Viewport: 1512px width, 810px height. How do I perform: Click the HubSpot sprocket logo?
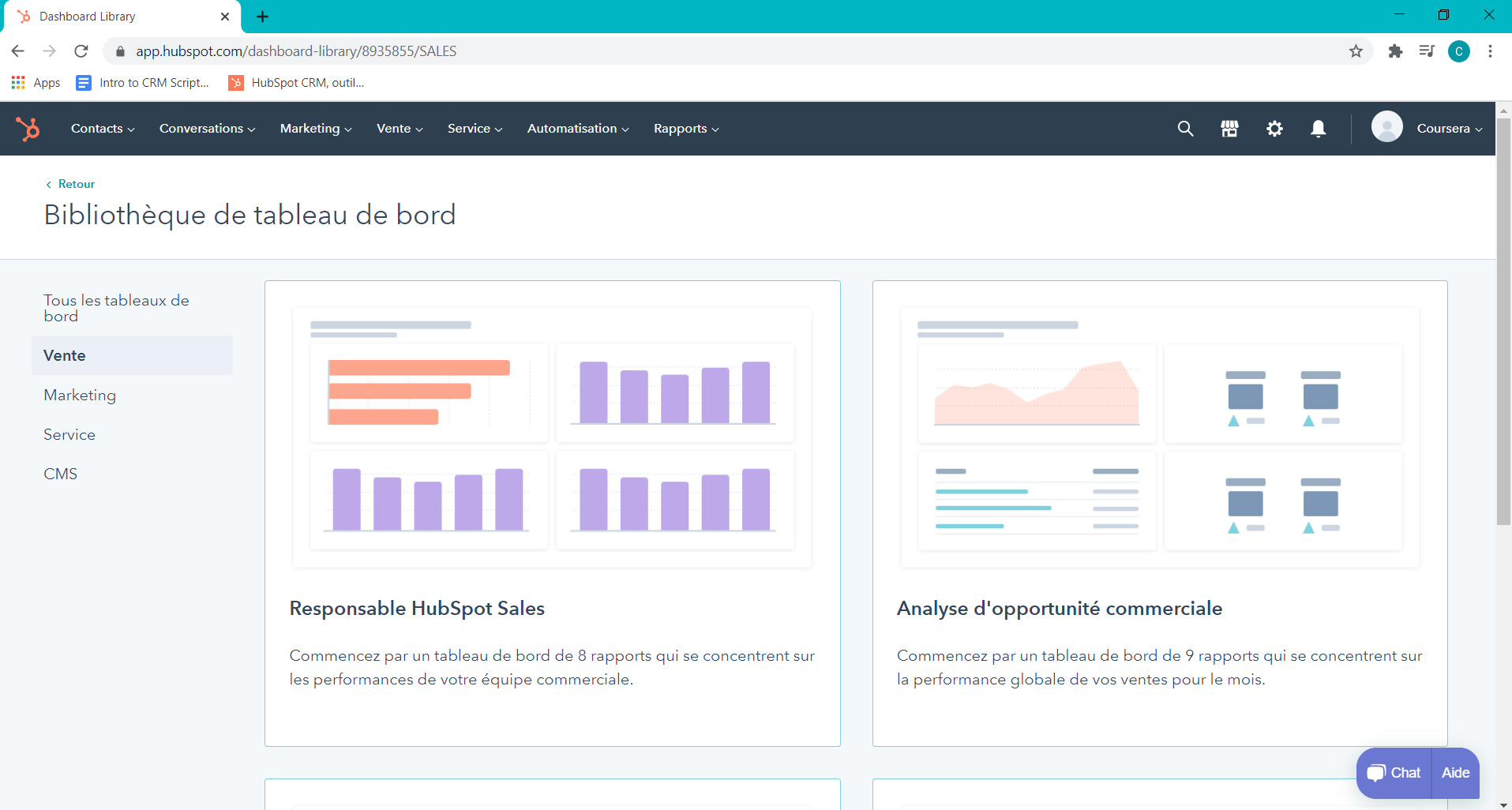tap(28, 128)
